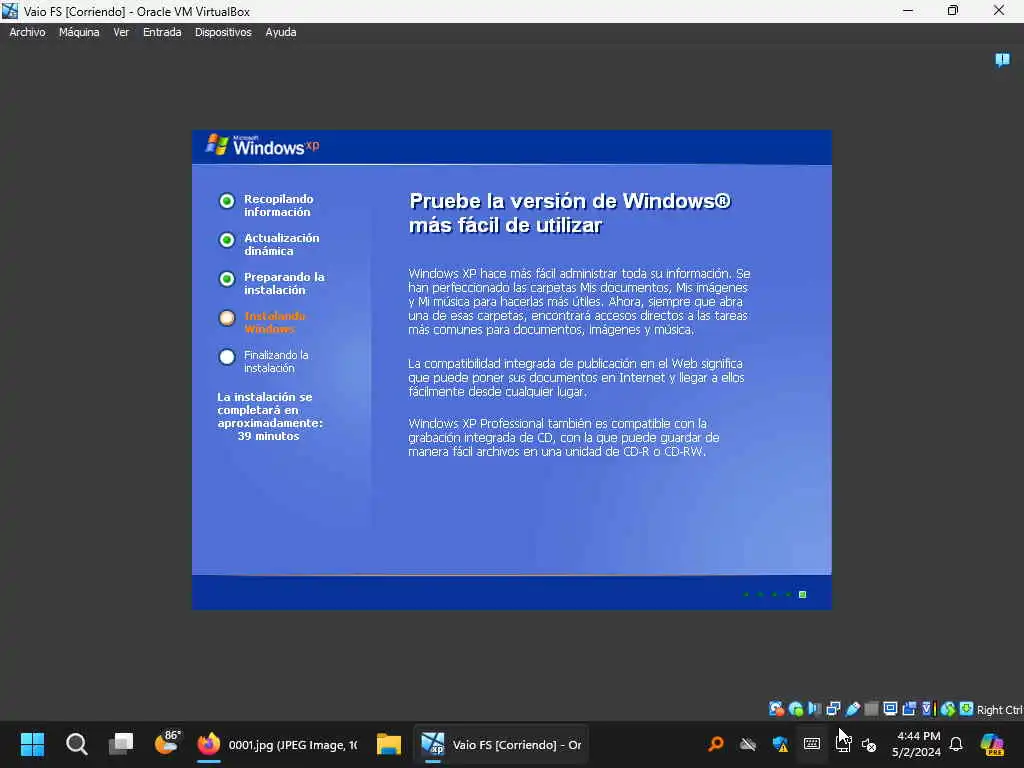1024x768 pixels.
Task: Click paragraph starting 'Windows XP hace más fácil'
Action: click(579, 302)
